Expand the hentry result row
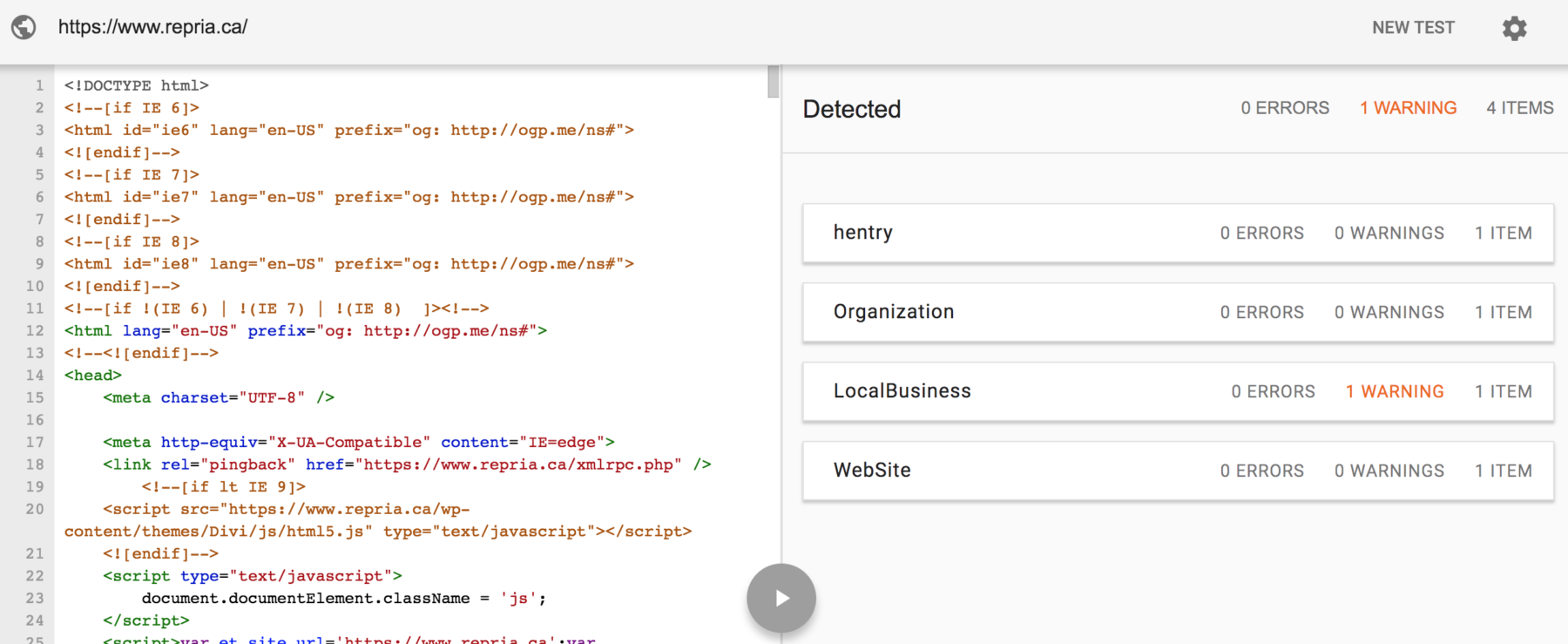 1178,233
